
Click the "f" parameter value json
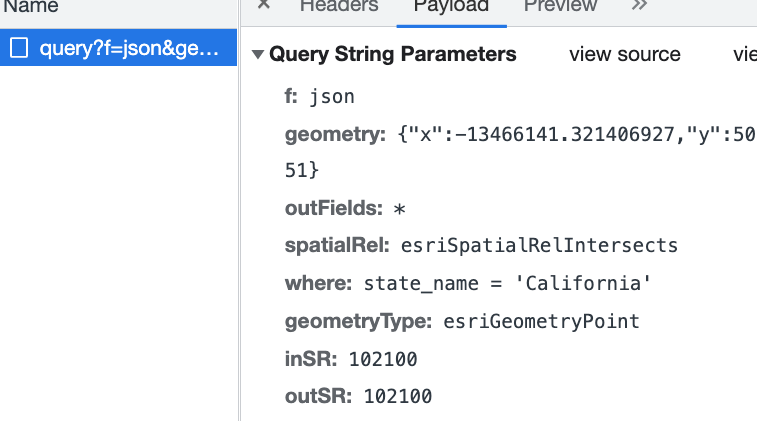[x=332, y=97]
